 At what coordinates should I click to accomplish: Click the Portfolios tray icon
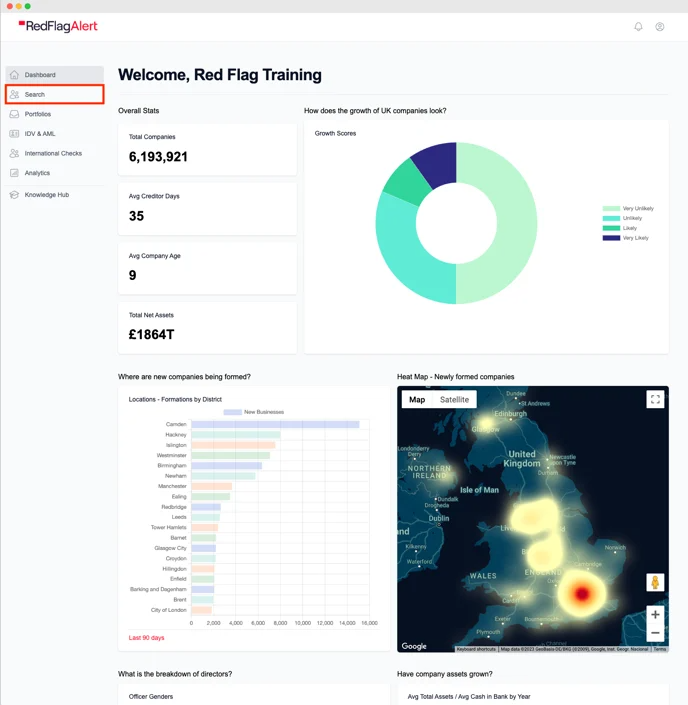tap(14, 114)
